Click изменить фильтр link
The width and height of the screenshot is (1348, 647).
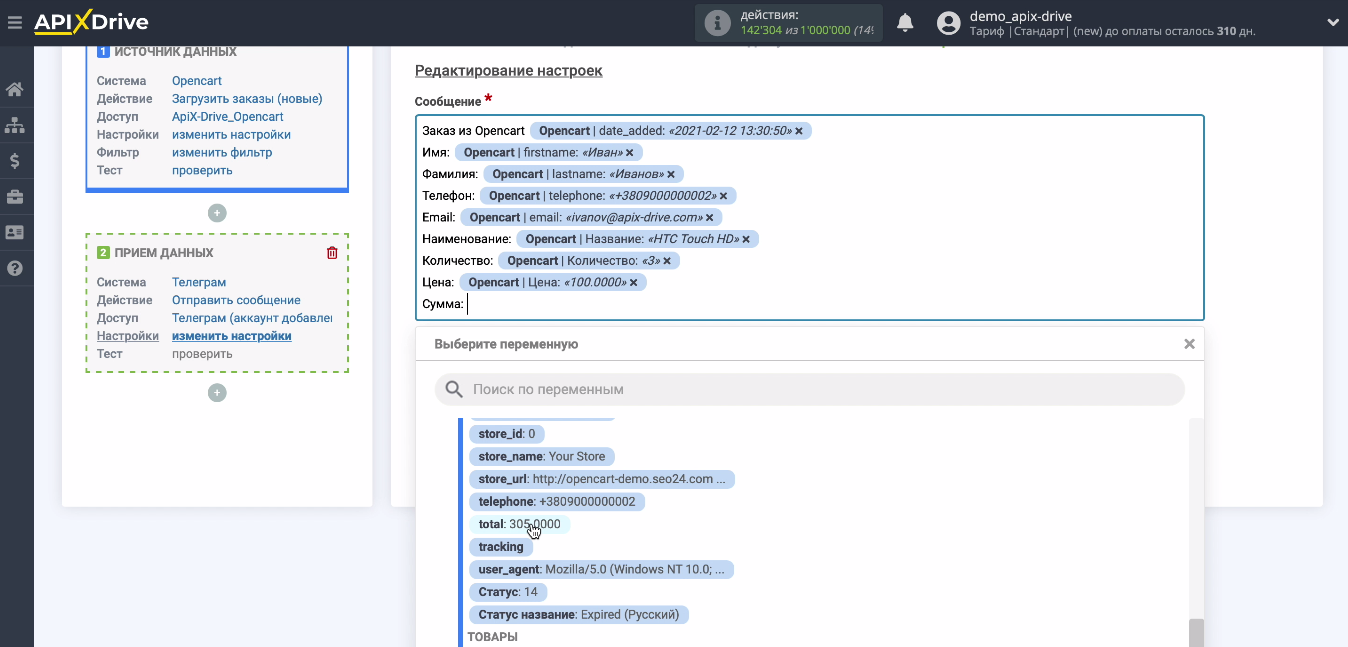tap(222, 153)
